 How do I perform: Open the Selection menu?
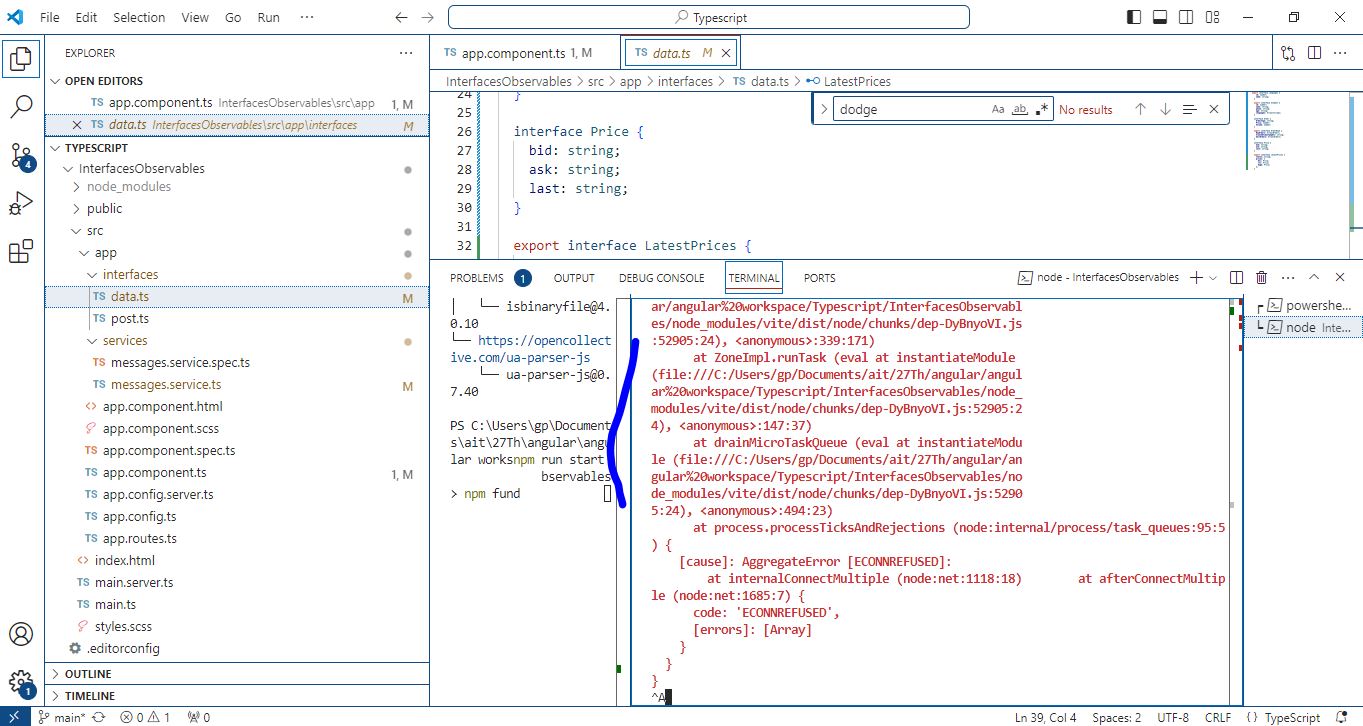click(139, 17)
